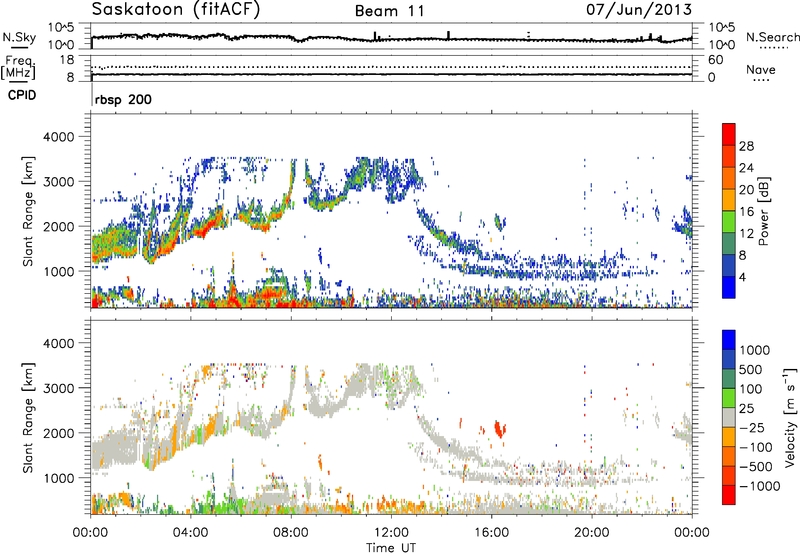Screen dimensions: 800x554
Task: Click the date '07/Jun/2013'
Action: pyautogui.click(x=639, y=10)
